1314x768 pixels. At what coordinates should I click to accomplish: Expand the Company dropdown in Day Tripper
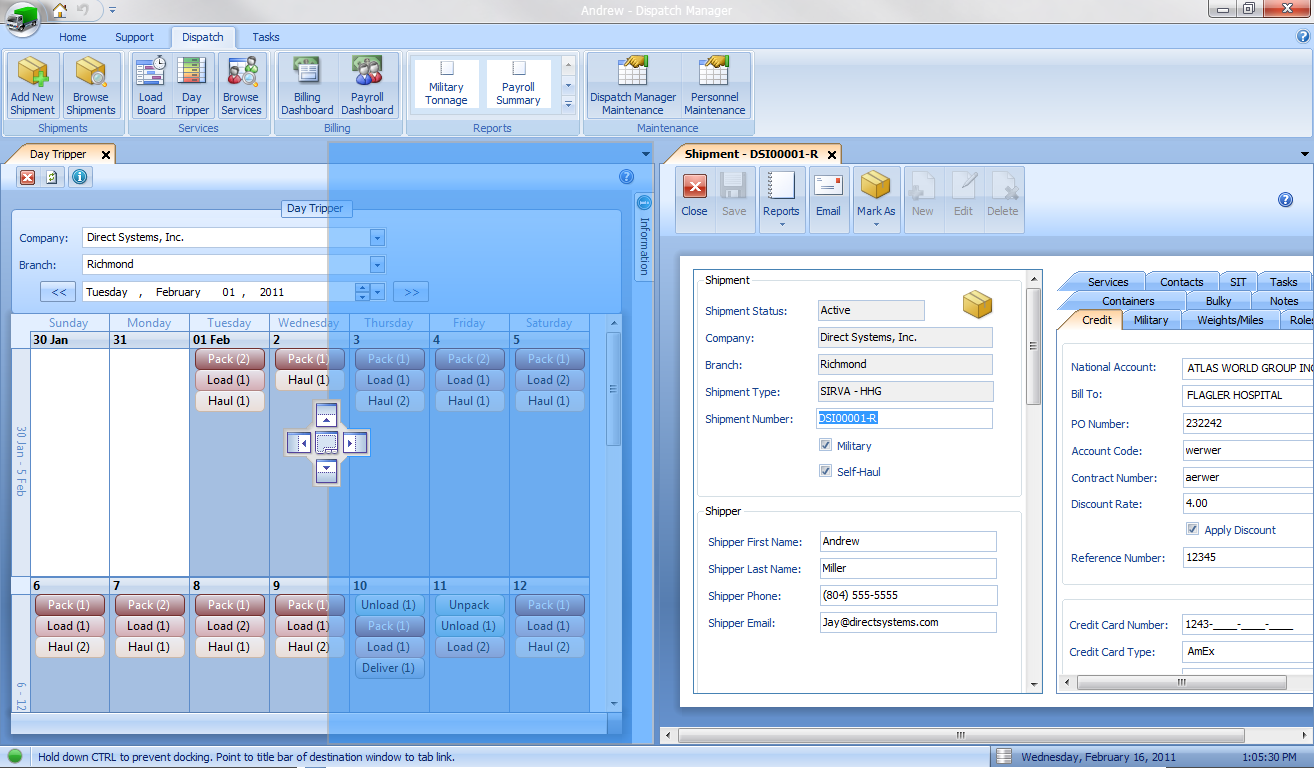[x=377, y=238]
